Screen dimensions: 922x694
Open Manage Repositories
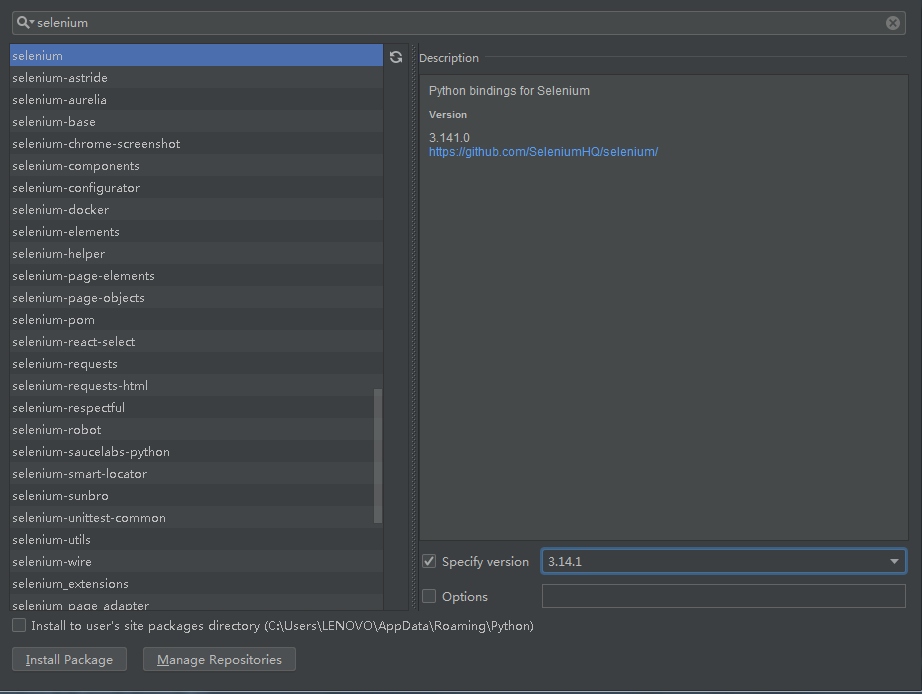(x=219, y=659)
